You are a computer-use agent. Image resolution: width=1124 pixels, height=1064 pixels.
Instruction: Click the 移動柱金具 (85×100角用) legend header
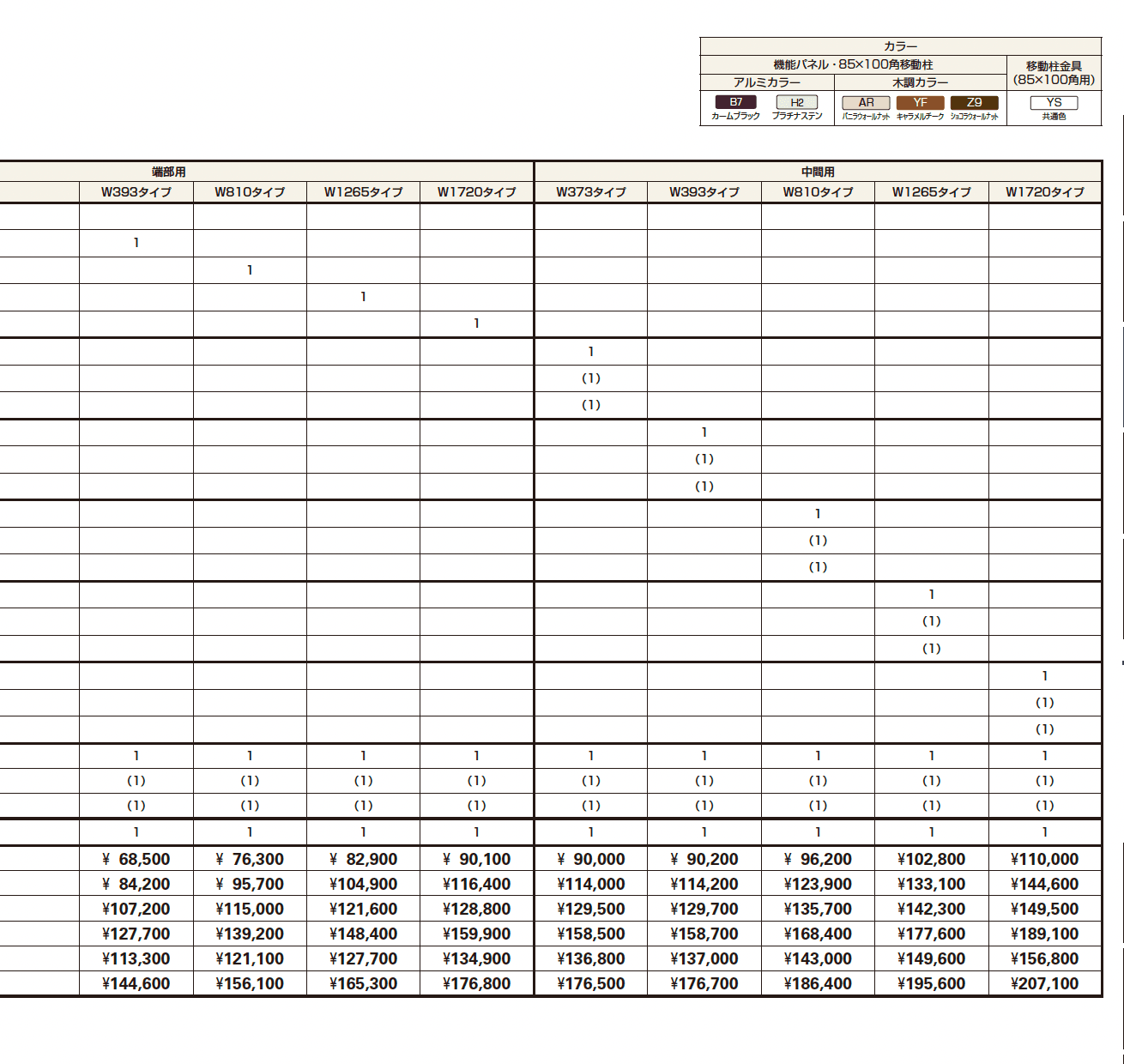pyautogui.click(x=1054, y=73)
